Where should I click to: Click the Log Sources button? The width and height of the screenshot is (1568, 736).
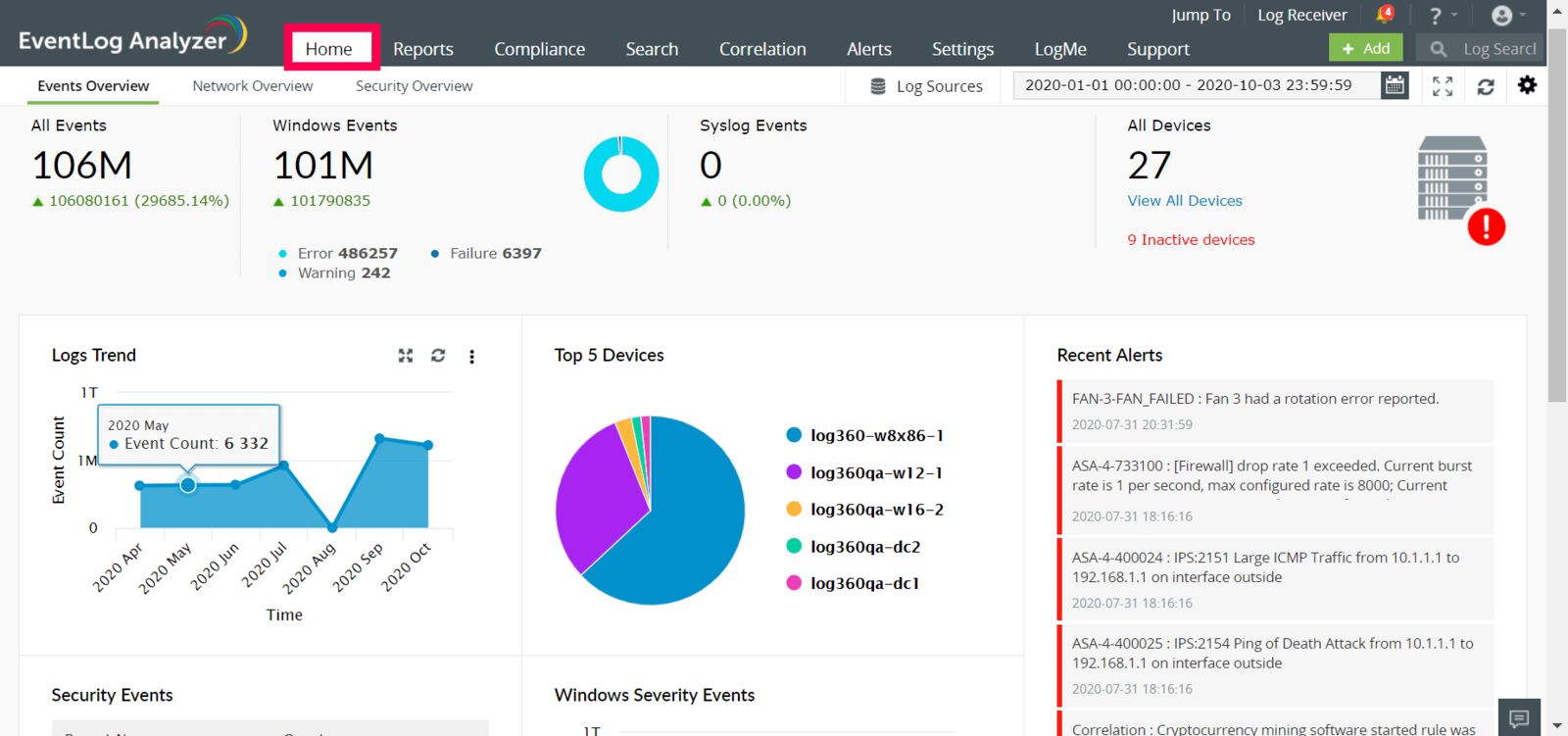coord(926,86)
